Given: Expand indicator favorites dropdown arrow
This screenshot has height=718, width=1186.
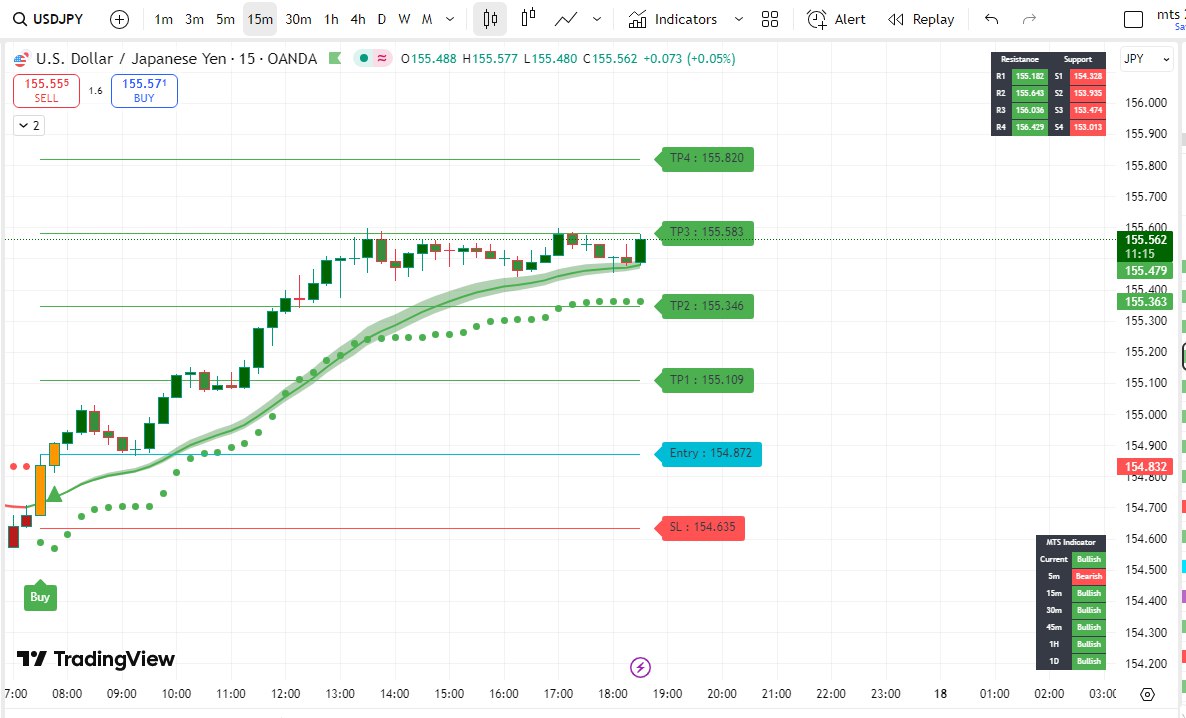Looking at the screenshot, I should (x=738, y=19).
